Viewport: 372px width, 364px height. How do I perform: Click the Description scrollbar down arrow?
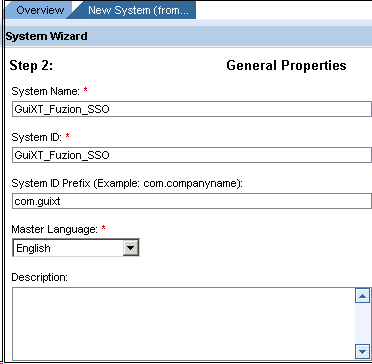click(x=362, y=351)
